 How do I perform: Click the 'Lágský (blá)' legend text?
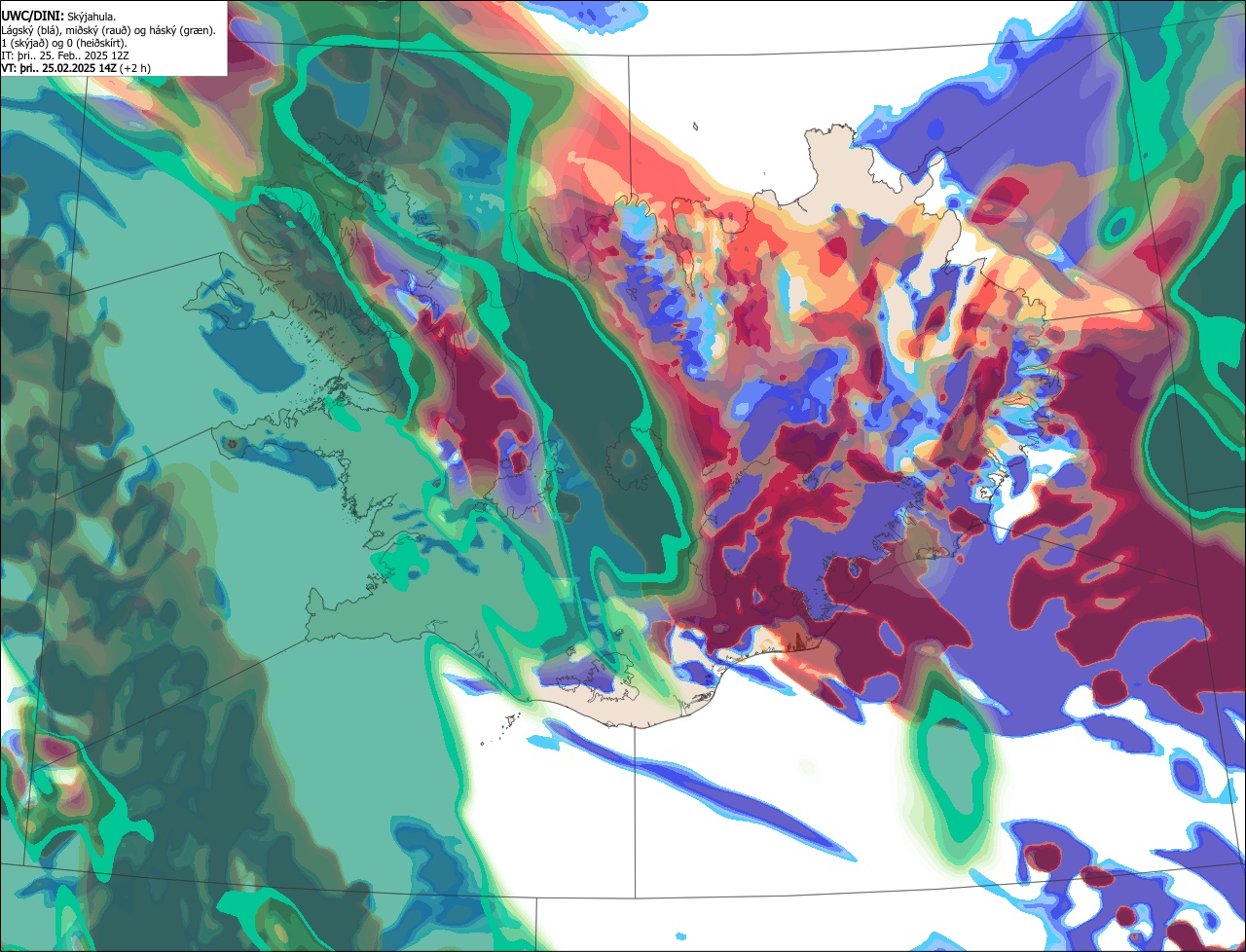(31, 30)
